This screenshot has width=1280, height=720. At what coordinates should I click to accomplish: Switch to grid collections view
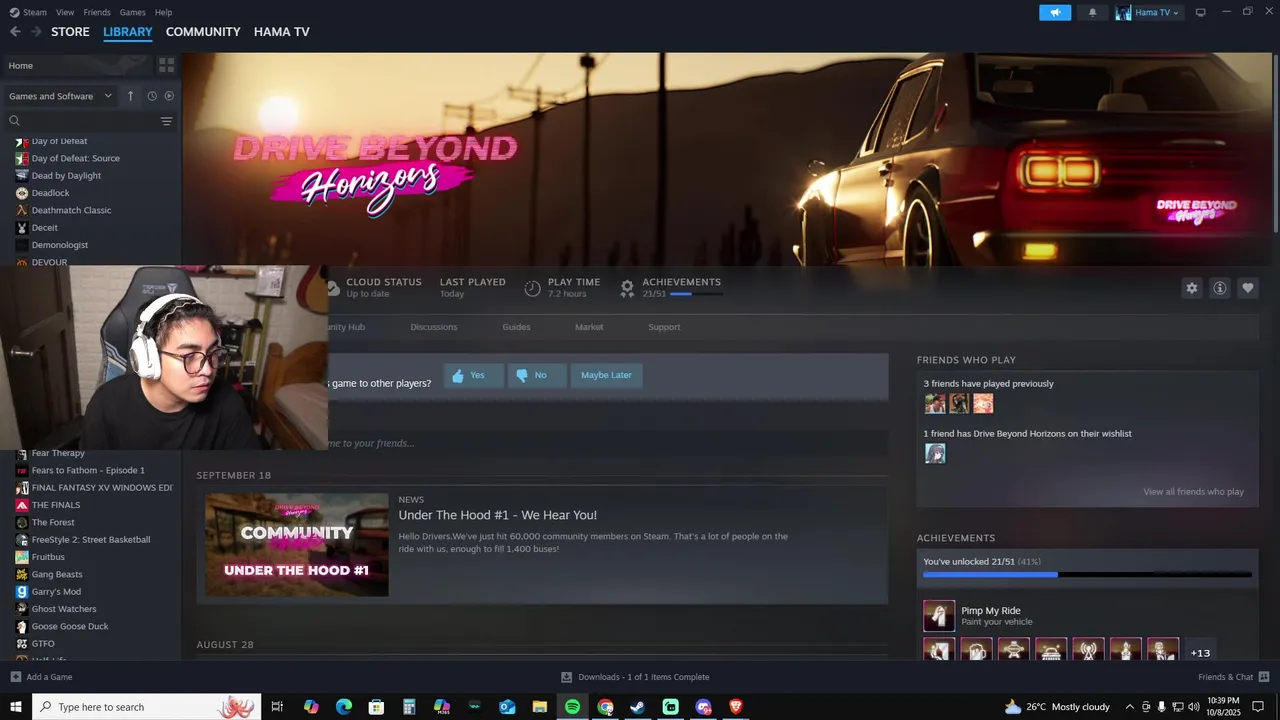[167, 65]
